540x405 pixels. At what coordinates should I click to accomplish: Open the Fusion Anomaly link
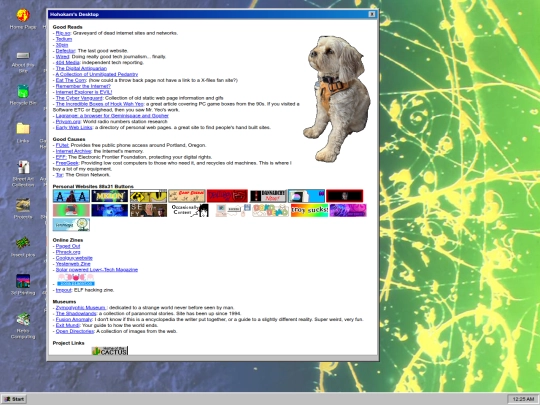pyautogui.click(x=74, y=319)
